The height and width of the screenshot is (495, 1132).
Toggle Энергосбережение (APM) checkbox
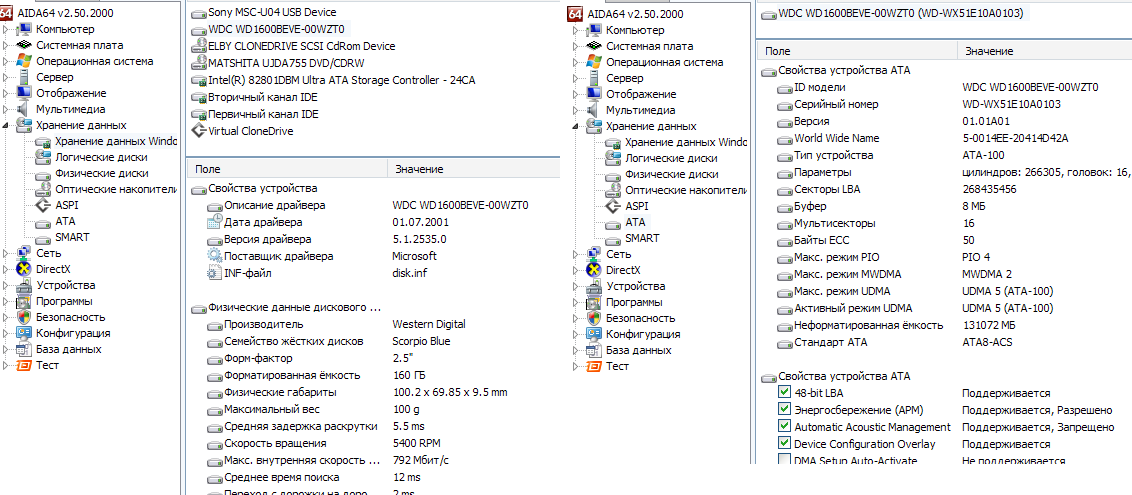coord(785,409)
